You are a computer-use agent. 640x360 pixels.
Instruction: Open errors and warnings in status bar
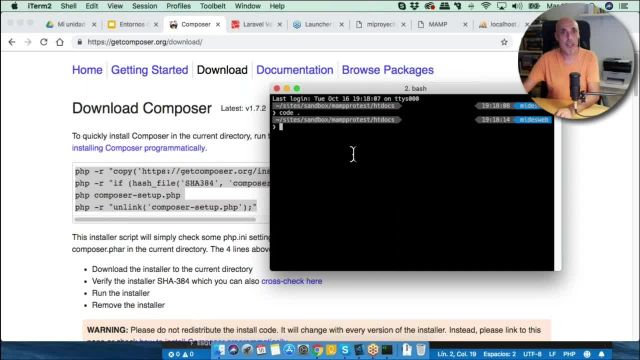point(181,354)
